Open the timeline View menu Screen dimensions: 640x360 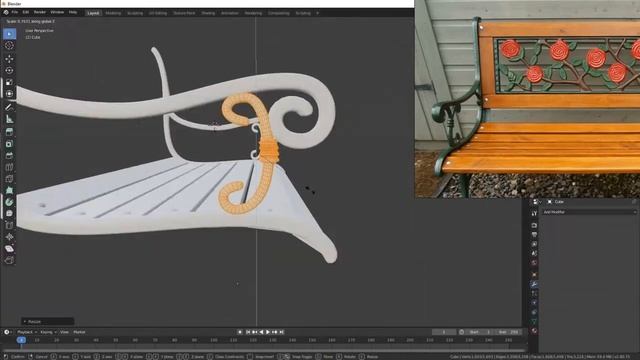point(64,332)
